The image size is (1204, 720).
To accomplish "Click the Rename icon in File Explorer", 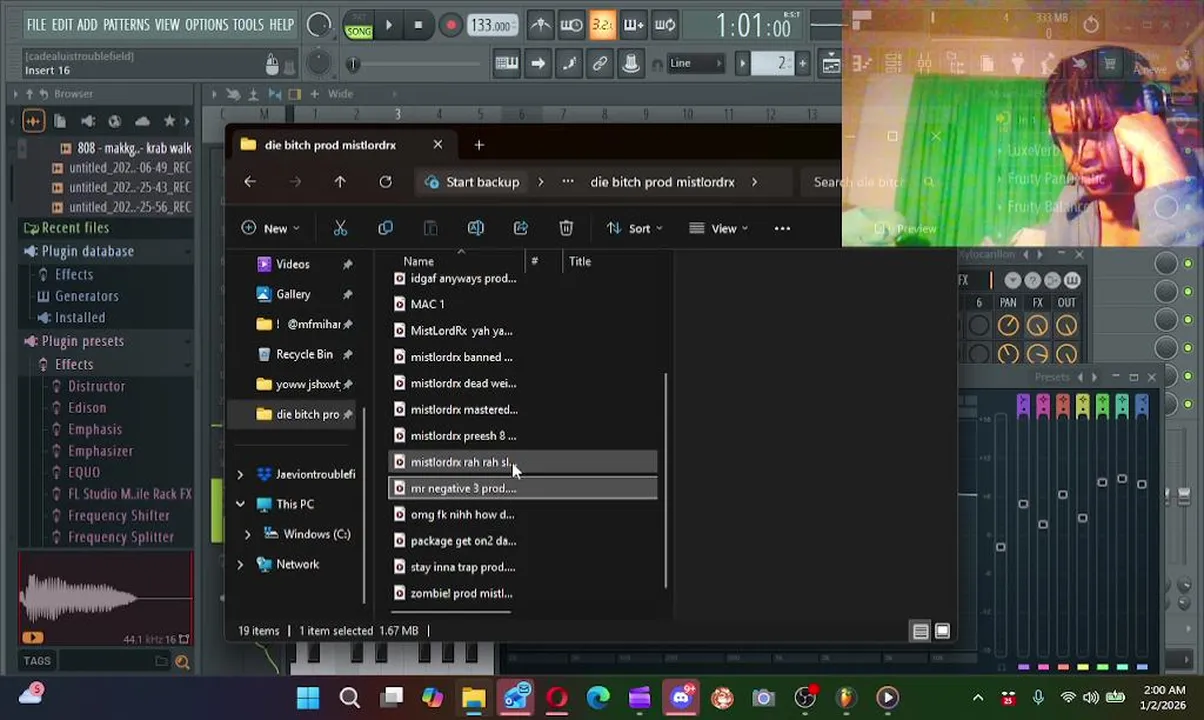I will (x=475, y=228).
